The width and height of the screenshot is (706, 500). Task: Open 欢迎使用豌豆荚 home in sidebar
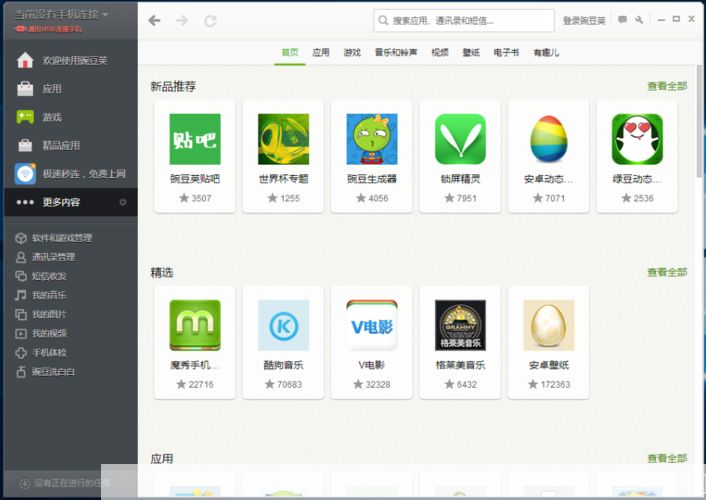click(71, 60)
